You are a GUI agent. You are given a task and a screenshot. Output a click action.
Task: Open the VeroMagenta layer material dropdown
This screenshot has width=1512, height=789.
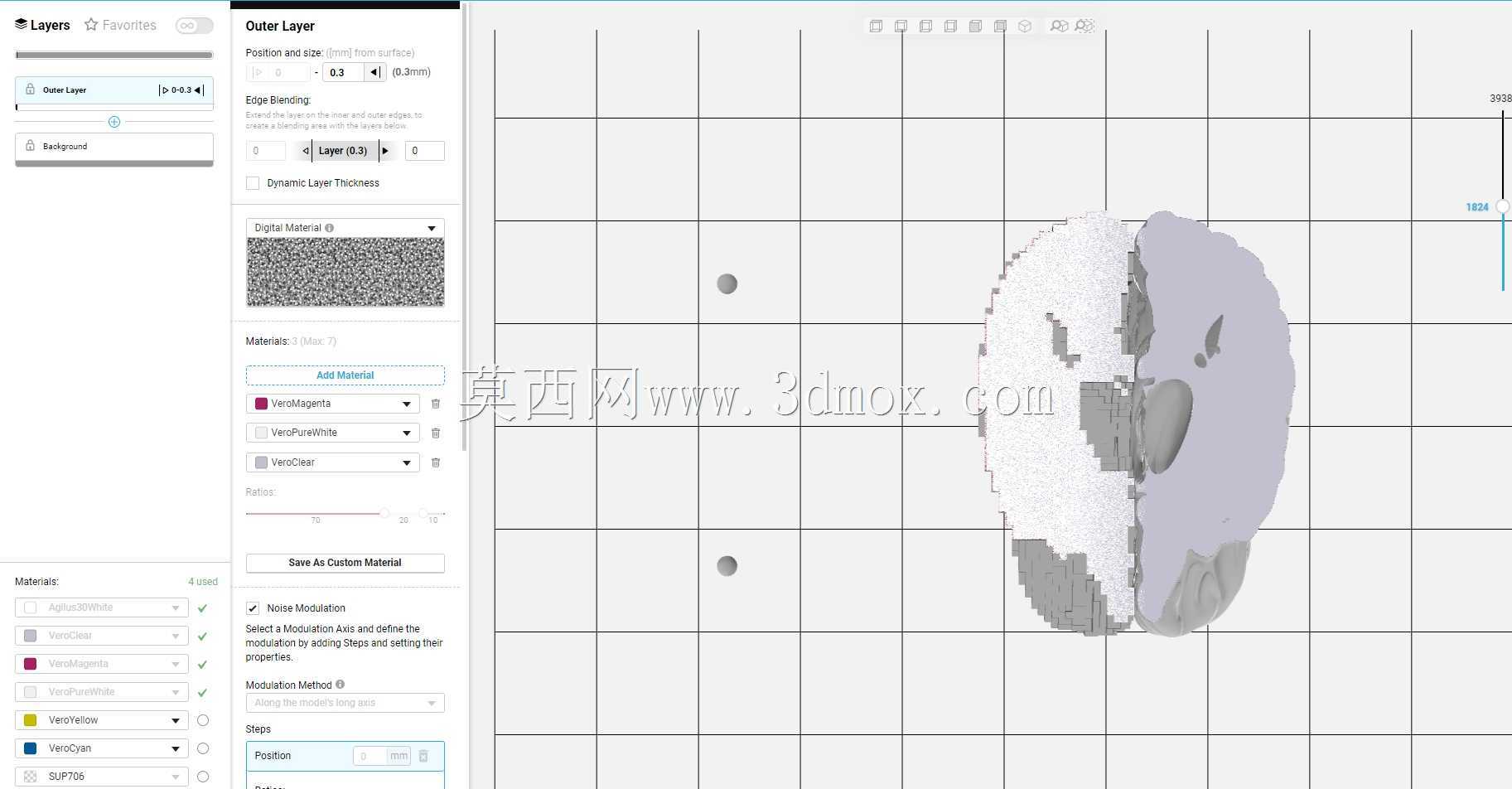coord(332,404)
